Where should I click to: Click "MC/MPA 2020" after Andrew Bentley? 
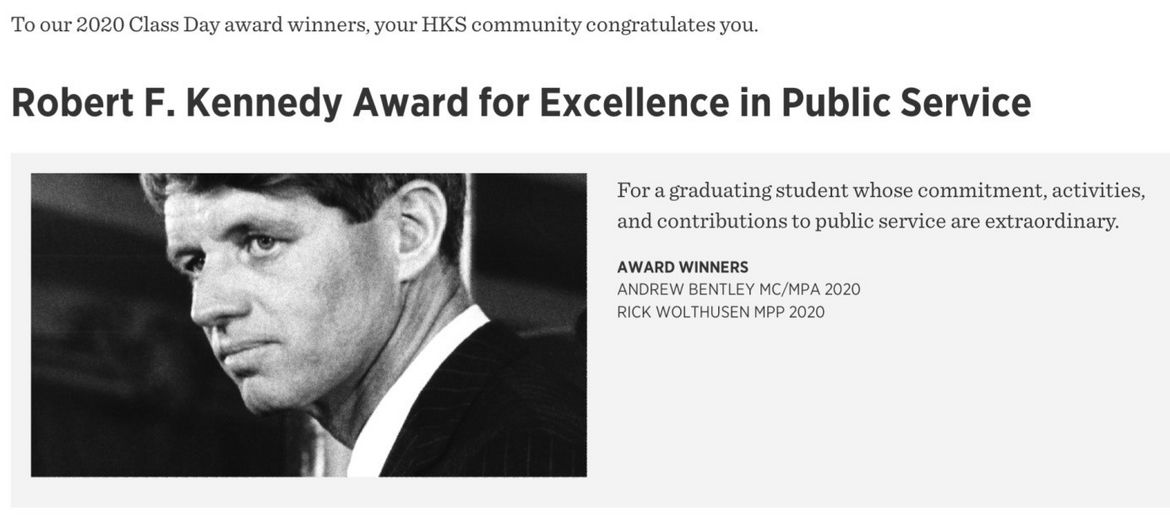click(x=810, y=289)
